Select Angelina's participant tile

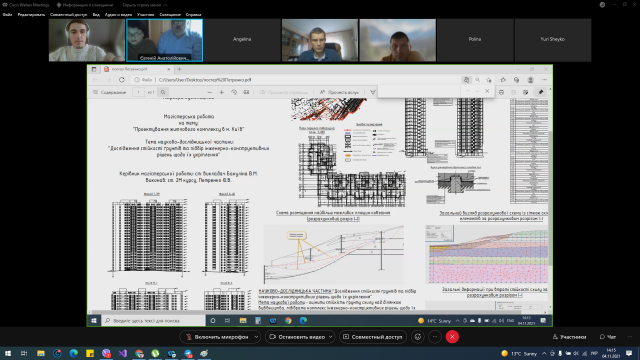pos(242,40)
